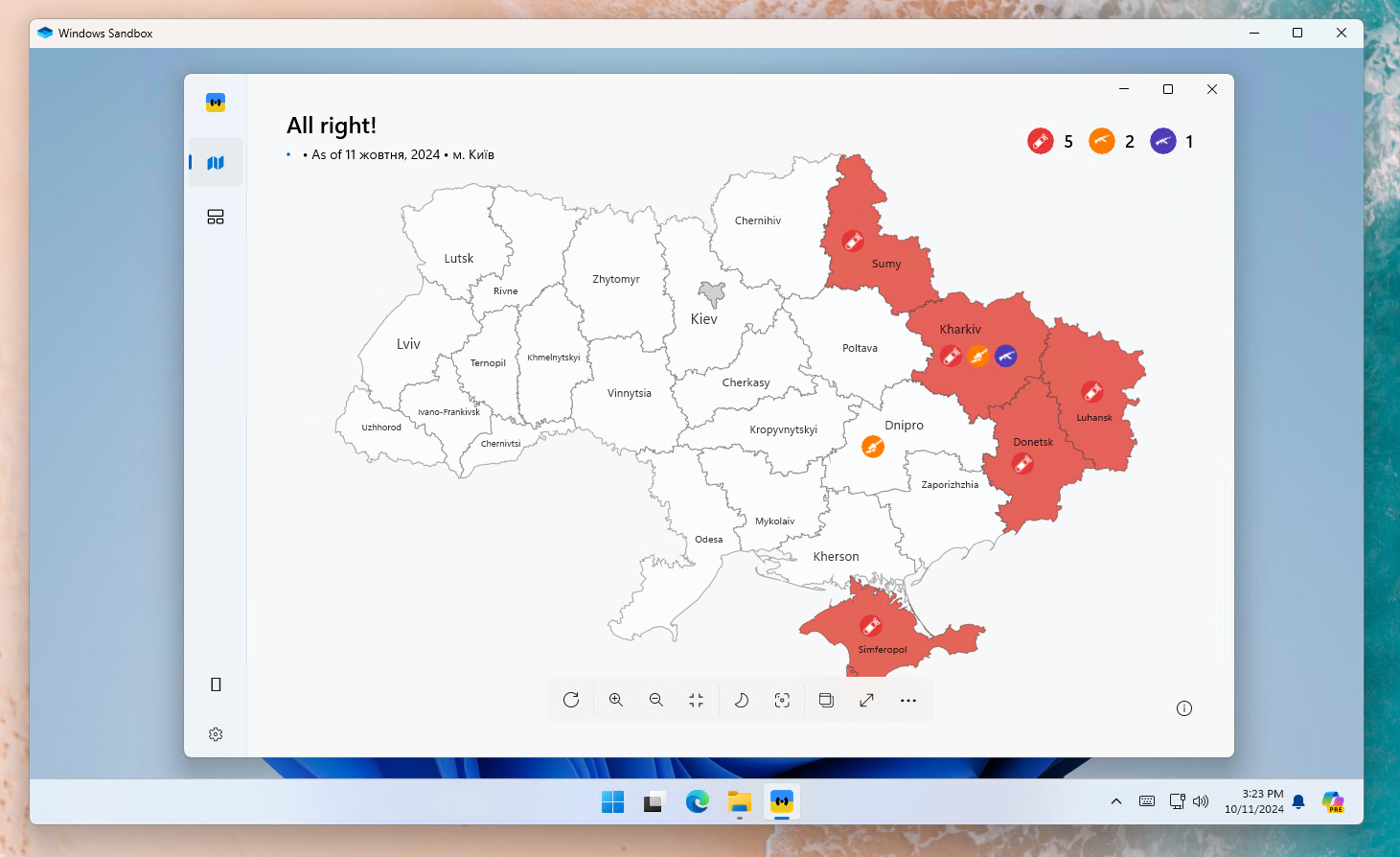Click the missile alert icon in Crimea

pyautogui.click(x=871, y=626)
